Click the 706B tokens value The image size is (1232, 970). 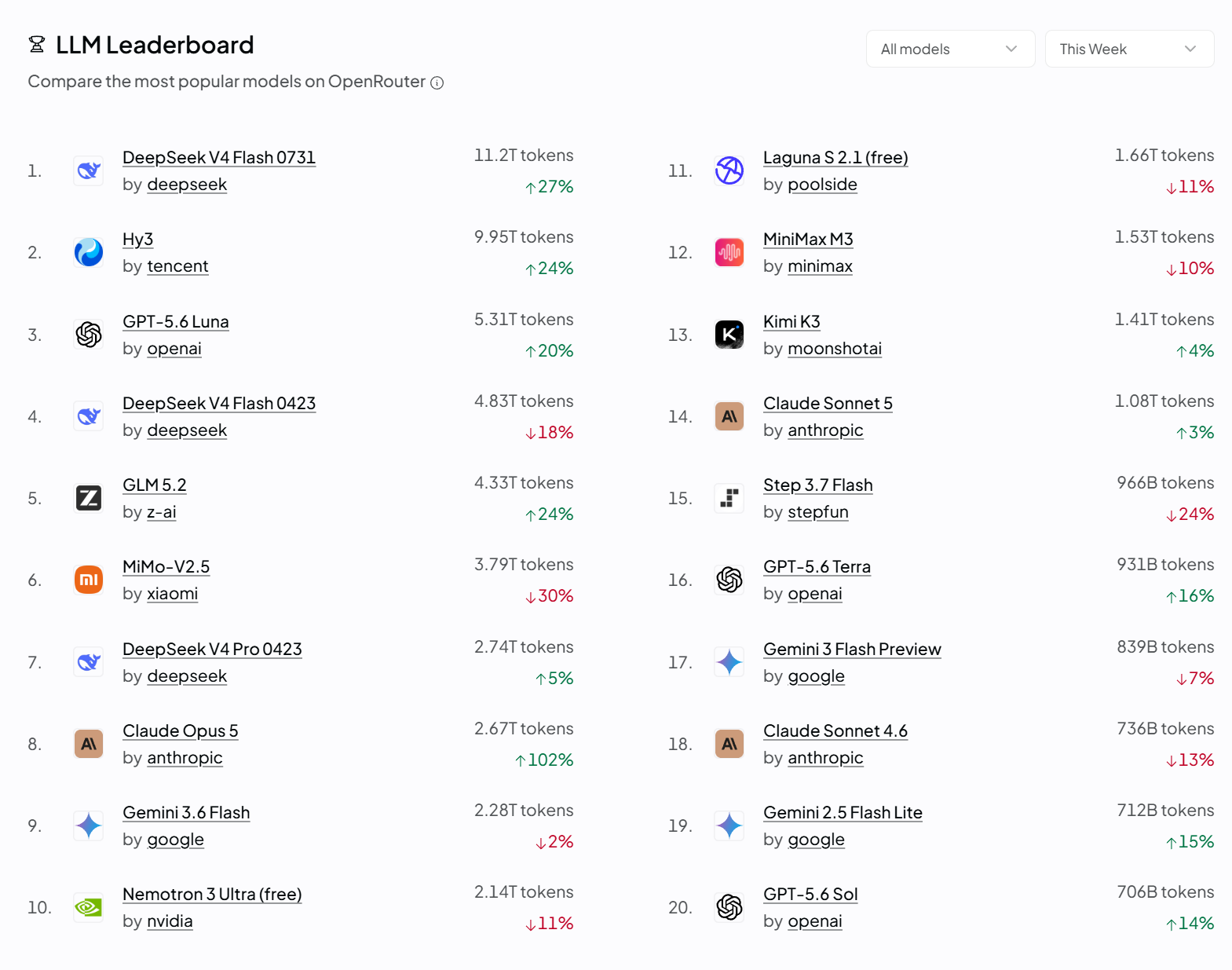pyautogui.click(x=1165, y=892)
